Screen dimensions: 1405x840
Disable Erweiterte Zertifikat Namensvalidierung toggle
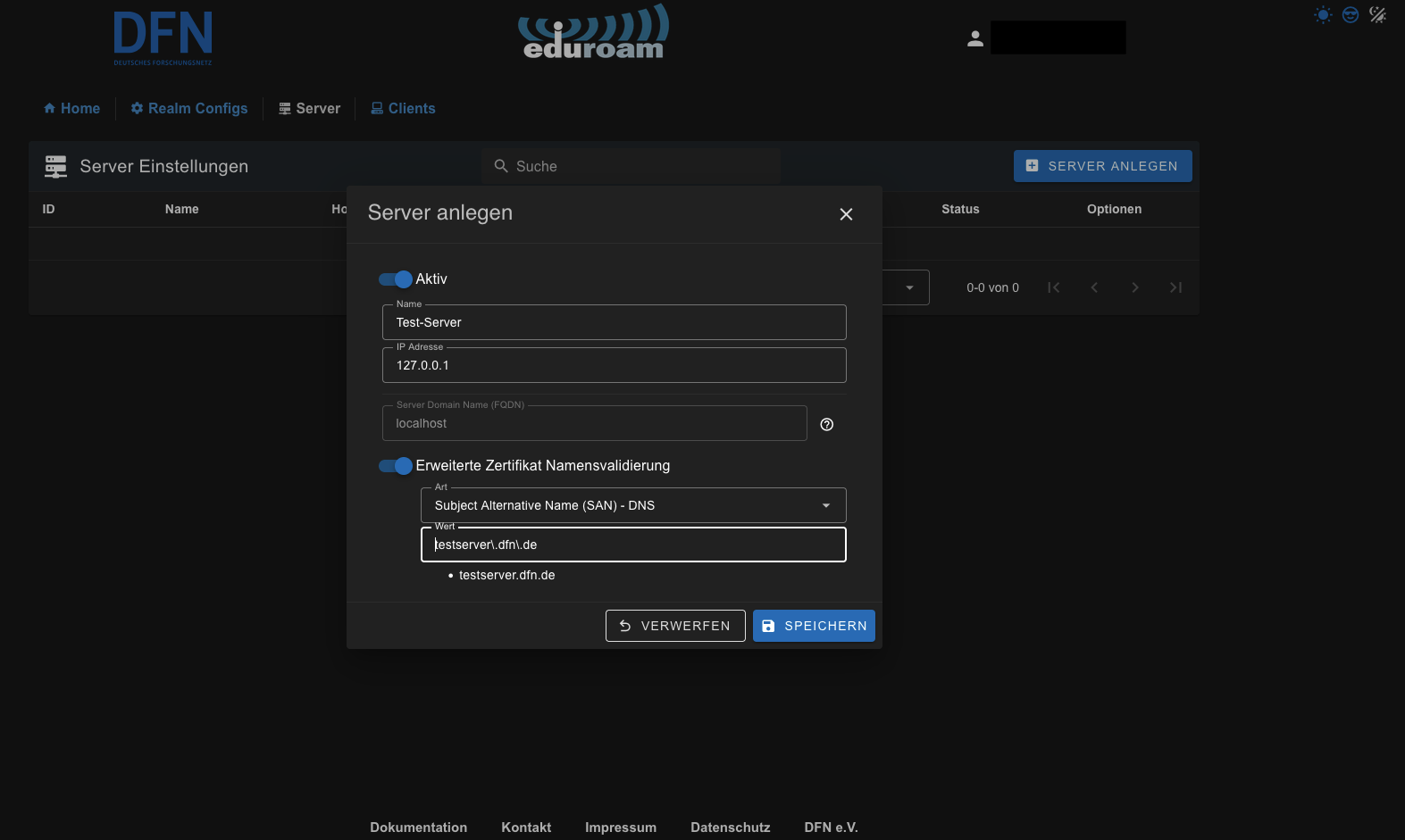pos(396,466)
